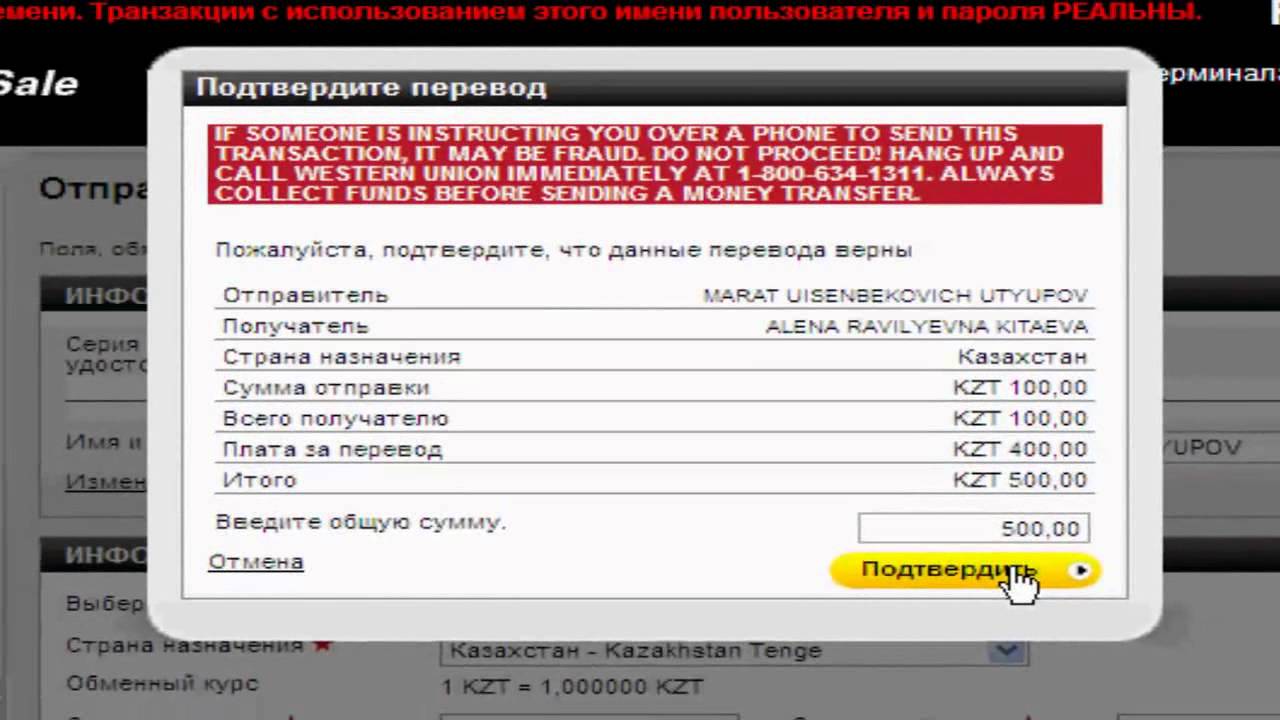The image size is (1280, 720).
Task: Click the Отмена link
Action: tap(256, 562)
